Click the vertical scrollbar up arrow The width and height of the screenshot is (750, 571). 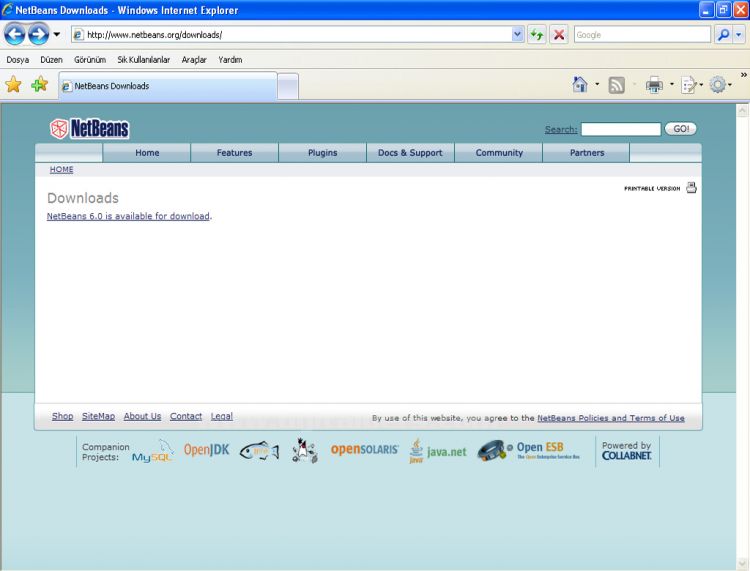coord(742,111)
